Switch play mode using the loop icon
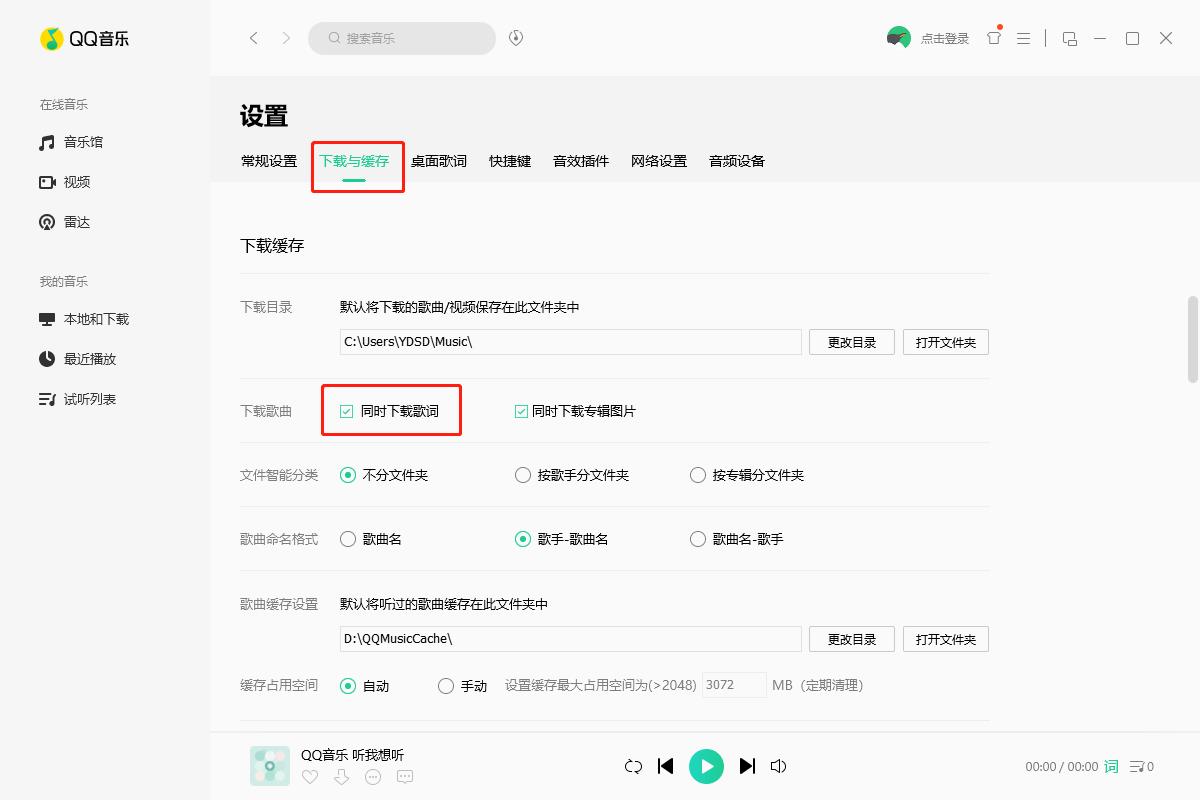Image resolution: width=1200 pixels, height=800 pixels. tap(633, 766)
